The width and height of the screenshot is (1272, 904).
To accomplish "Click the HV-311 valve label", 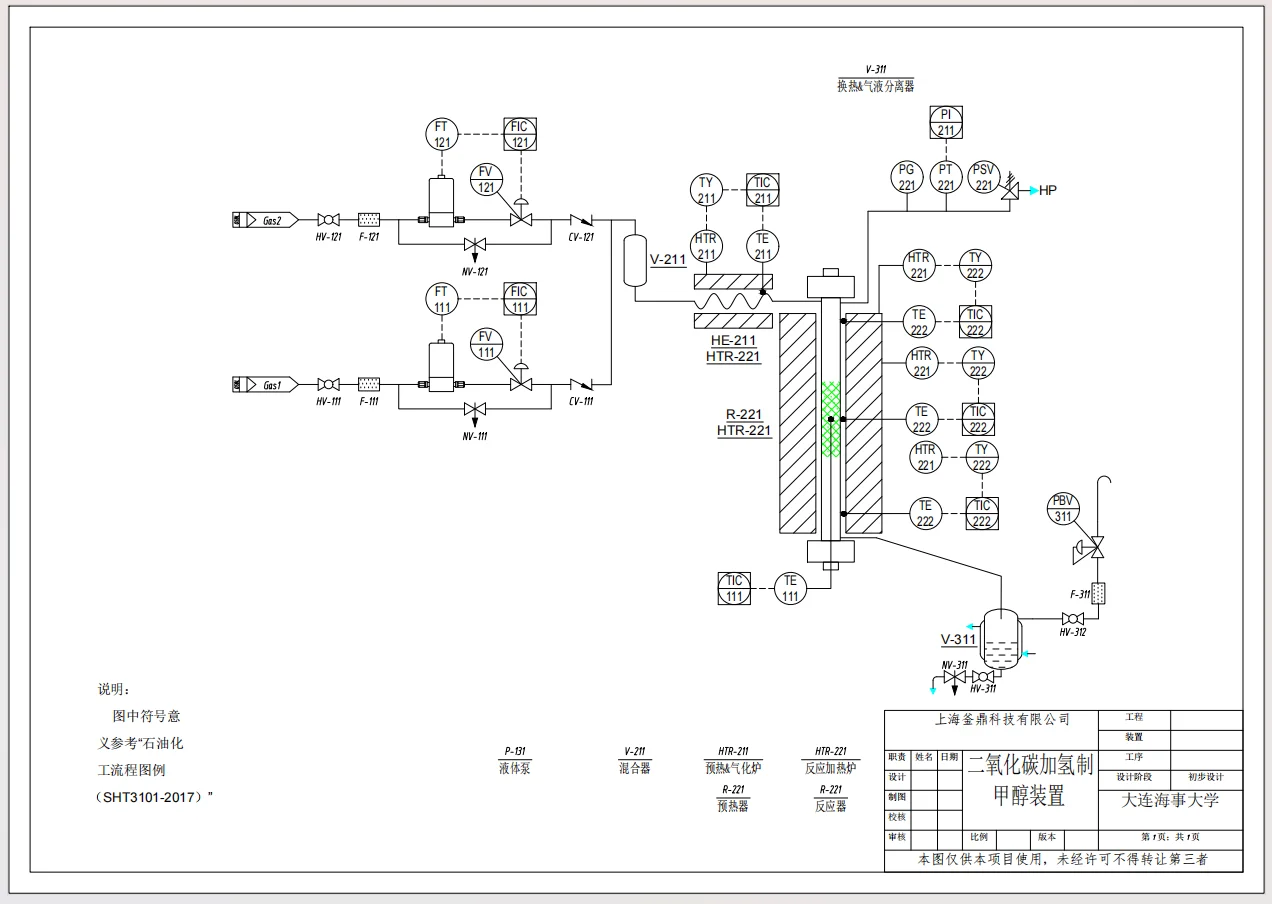I will click(x=983, y=688).
